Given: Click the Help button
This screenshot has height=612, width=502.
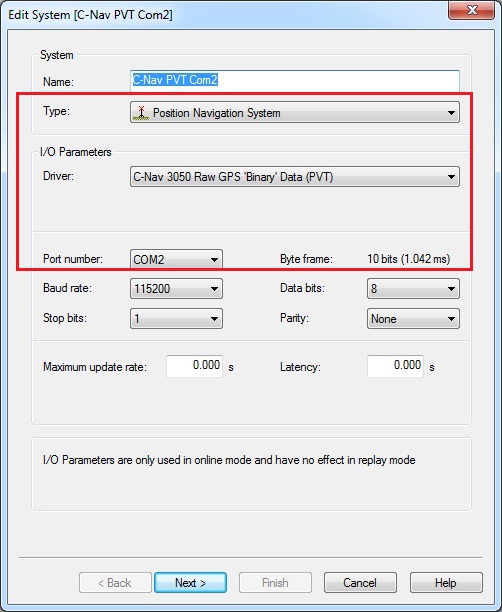Looking at the screenshot, I should pyautogui.click(x=446, y=583).
